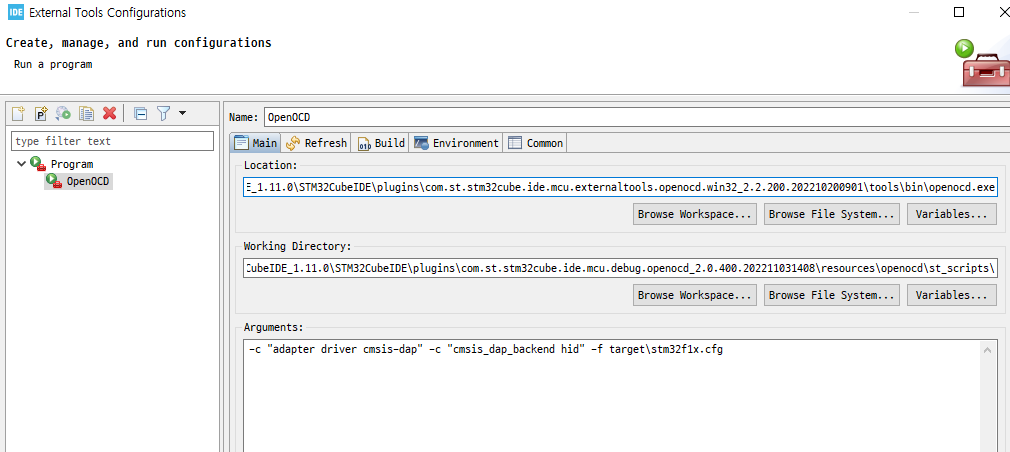This screenshot has height=452, width=1010.
Task: Click inside the Arguments text area
Action: pos(612,396)
